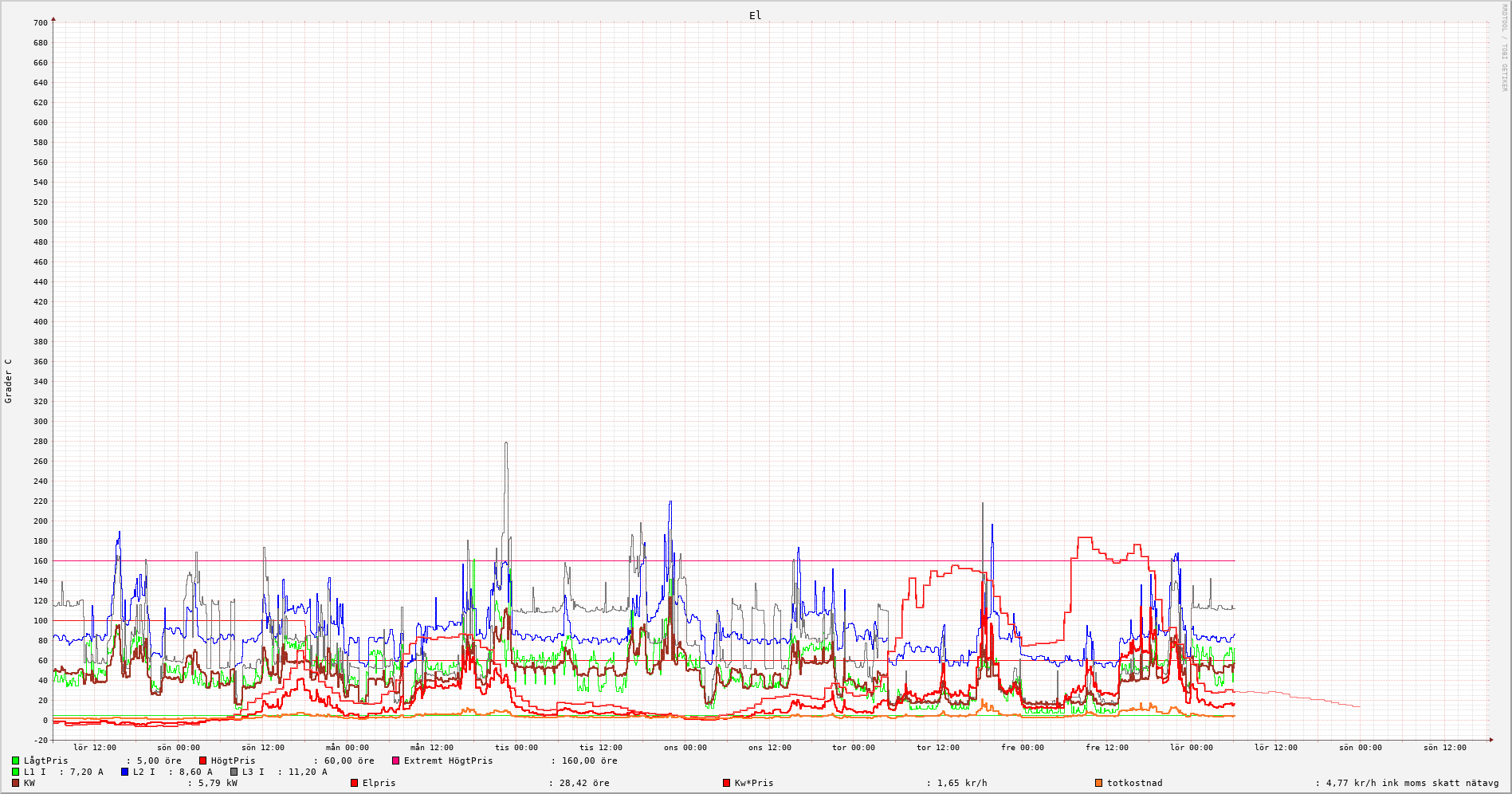1512x794 pixels.
Task: Click the '28,42 öre' Elpris value text
Action: click(582, 783)
